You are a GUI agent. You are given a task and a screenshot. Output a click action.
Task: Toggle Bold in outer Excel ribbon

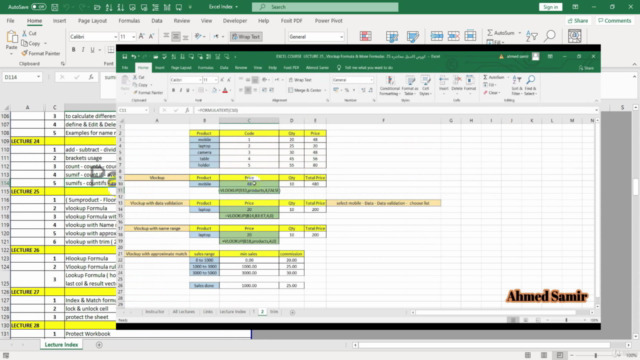pos(73,50)
